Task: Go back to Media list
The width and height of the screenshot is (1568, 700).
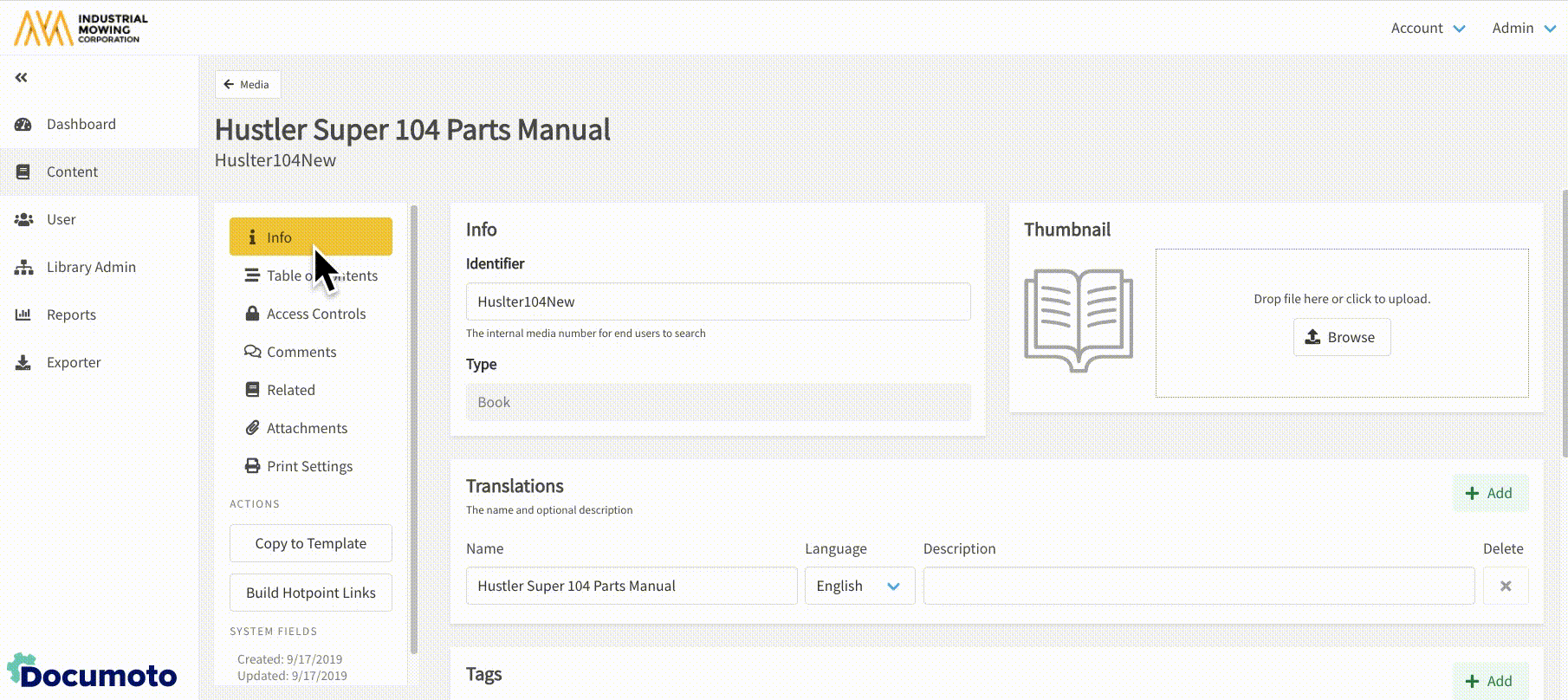Action: pos(247,85)
